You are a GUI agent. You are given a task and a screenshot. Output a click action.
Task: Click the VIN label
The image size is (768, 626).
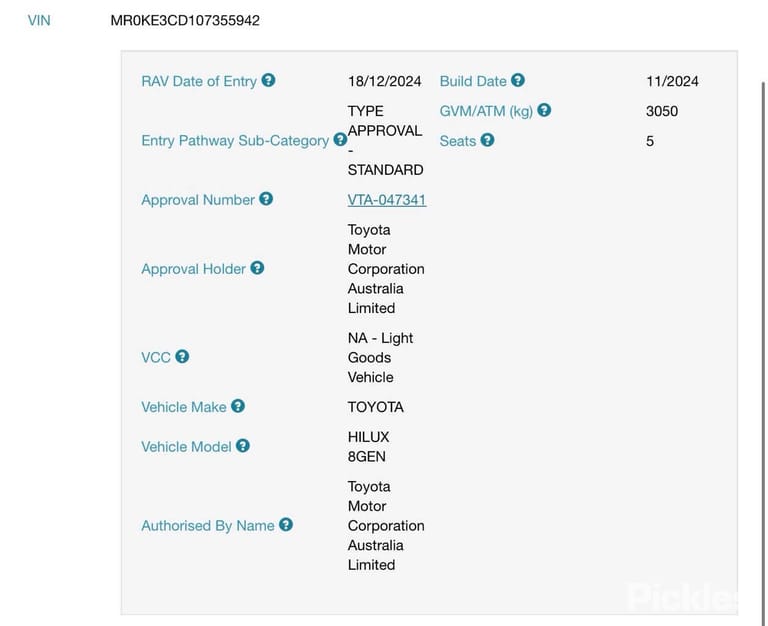point(39,21)
